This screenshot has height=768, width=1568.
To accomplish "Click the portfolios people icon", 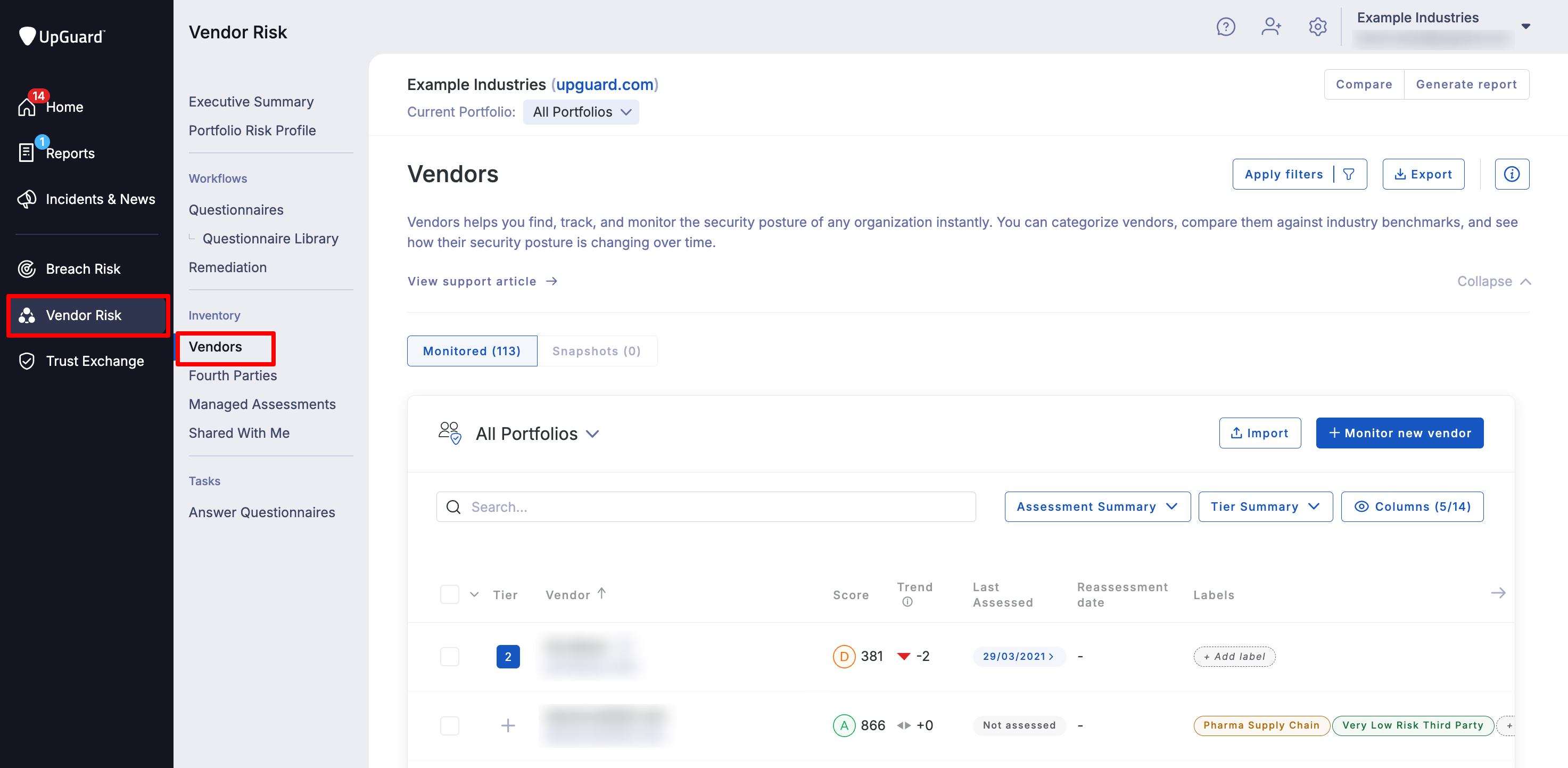I will pos(450,433).
